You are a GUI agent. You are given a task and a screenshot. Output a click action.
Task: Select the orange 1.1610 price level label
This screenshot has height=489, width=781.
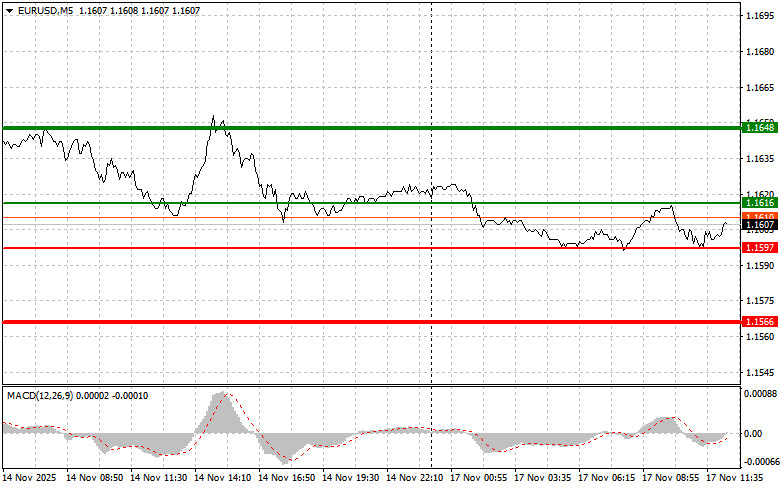(x=760, y=217)
